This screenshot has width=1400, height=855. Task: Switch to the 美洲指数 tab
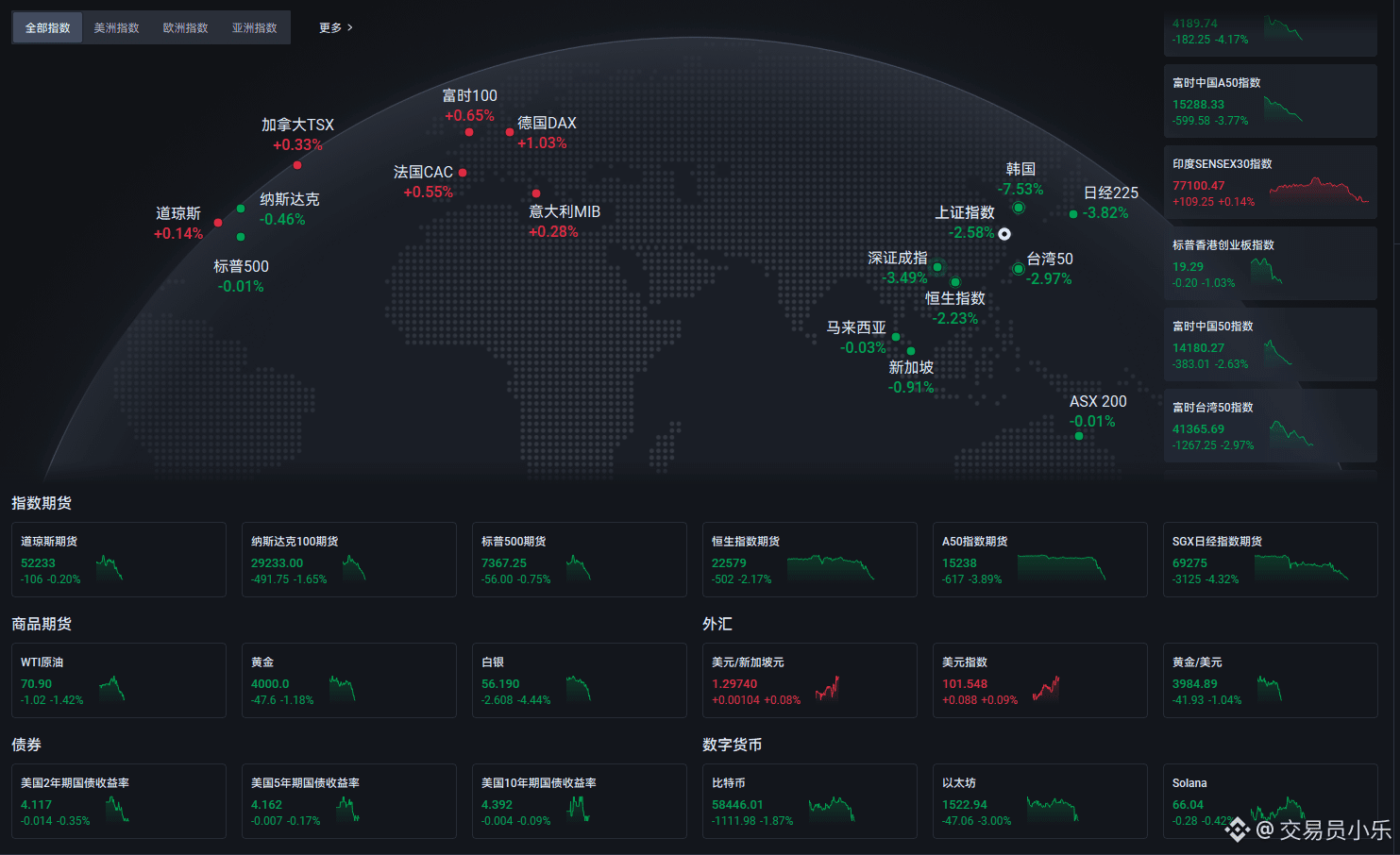click(x=117, y=27)
